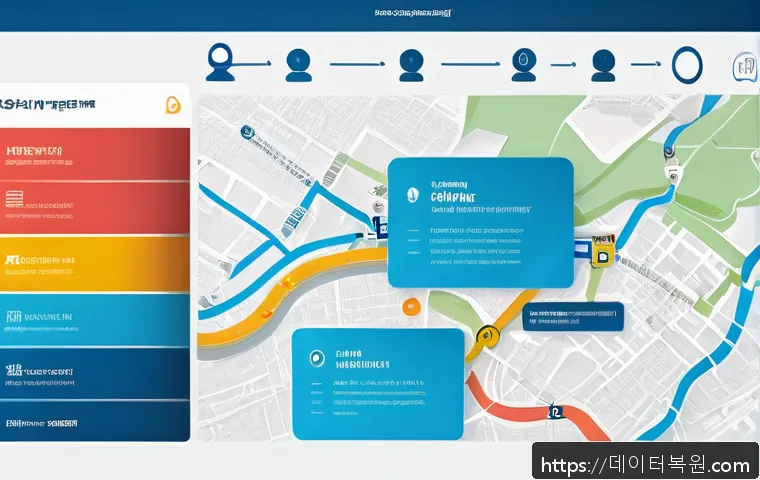Screen dimensions: 760x480
Task: Click the fourth step icon in progress row
Action: (522, 63)
